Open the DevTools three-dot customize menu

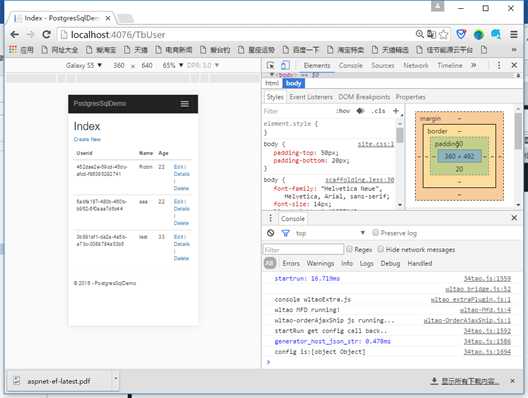pyautogui.click(x=499, y=65)
